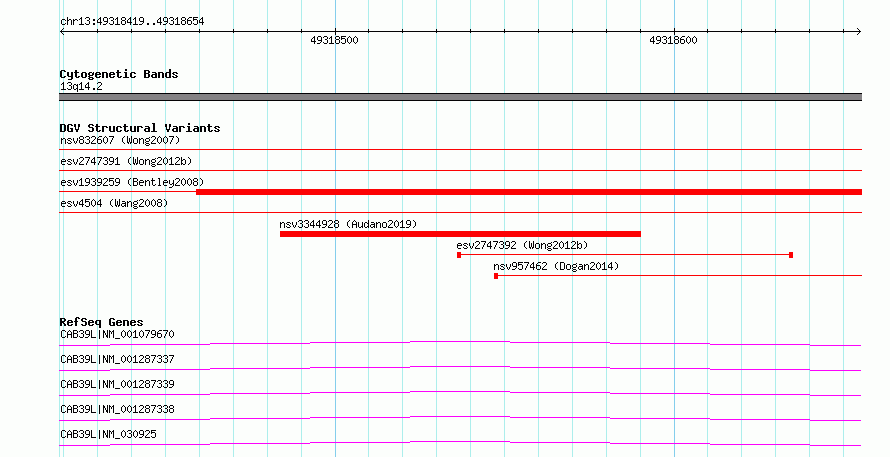Screen dimensions: 890x457
Task: Select transcript CAB39L|NM_030925
Action: pyautogui.click(x=108, y=434)
